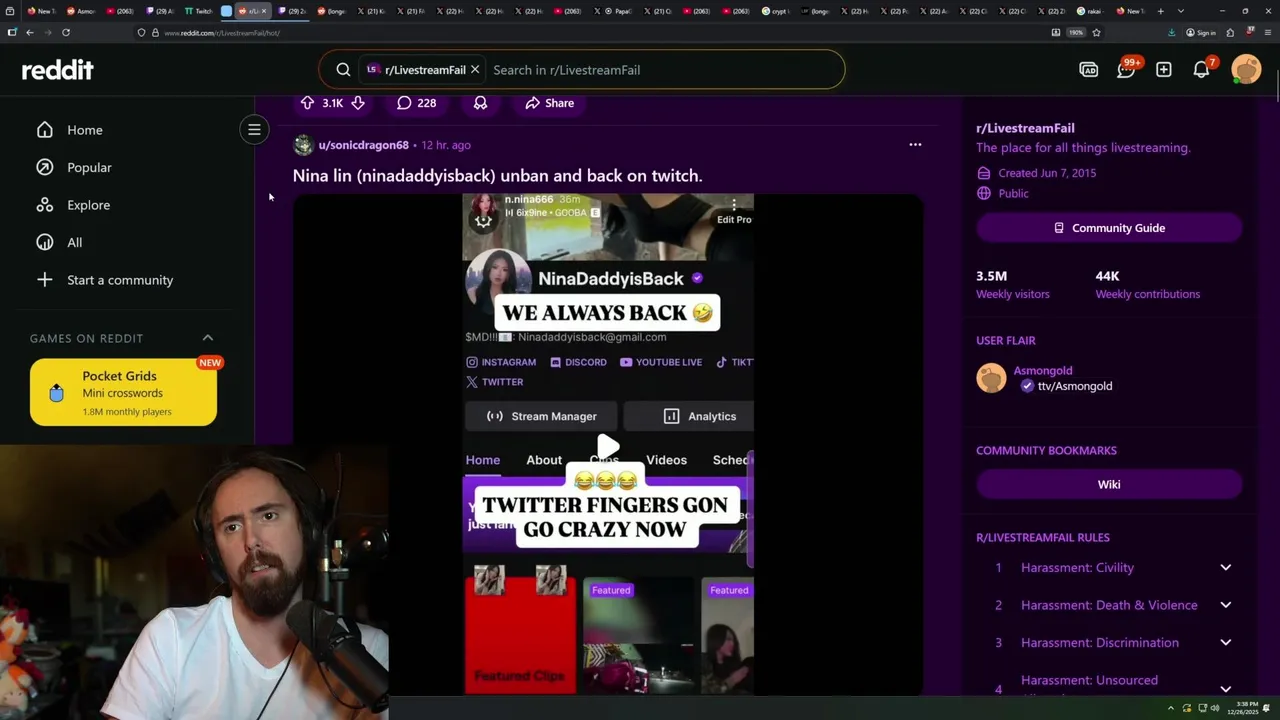Screen dimensions: 1280x720
Task: Open the picture-in-picture toolbar icon
Action: 1056,32
